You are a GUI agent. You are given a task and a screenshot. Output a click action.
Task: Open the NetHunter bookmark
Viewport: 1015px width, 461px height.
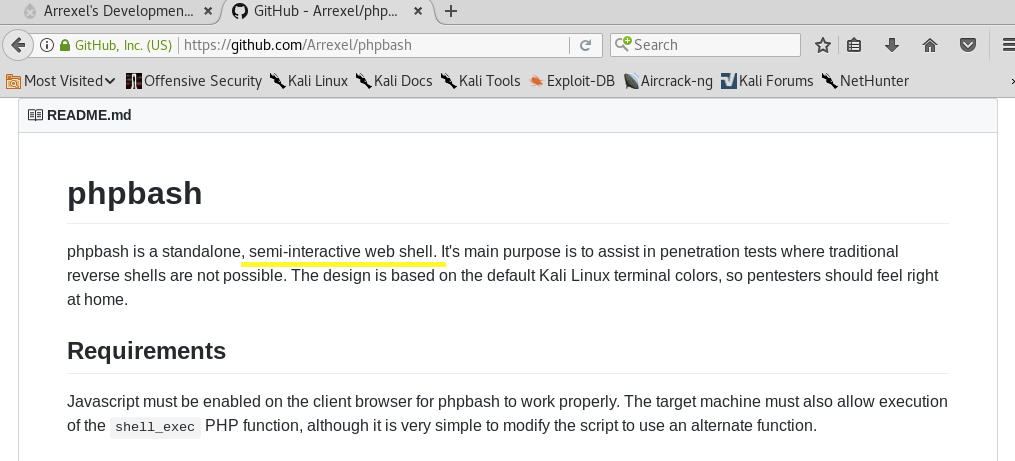click(x=865, y=81)
